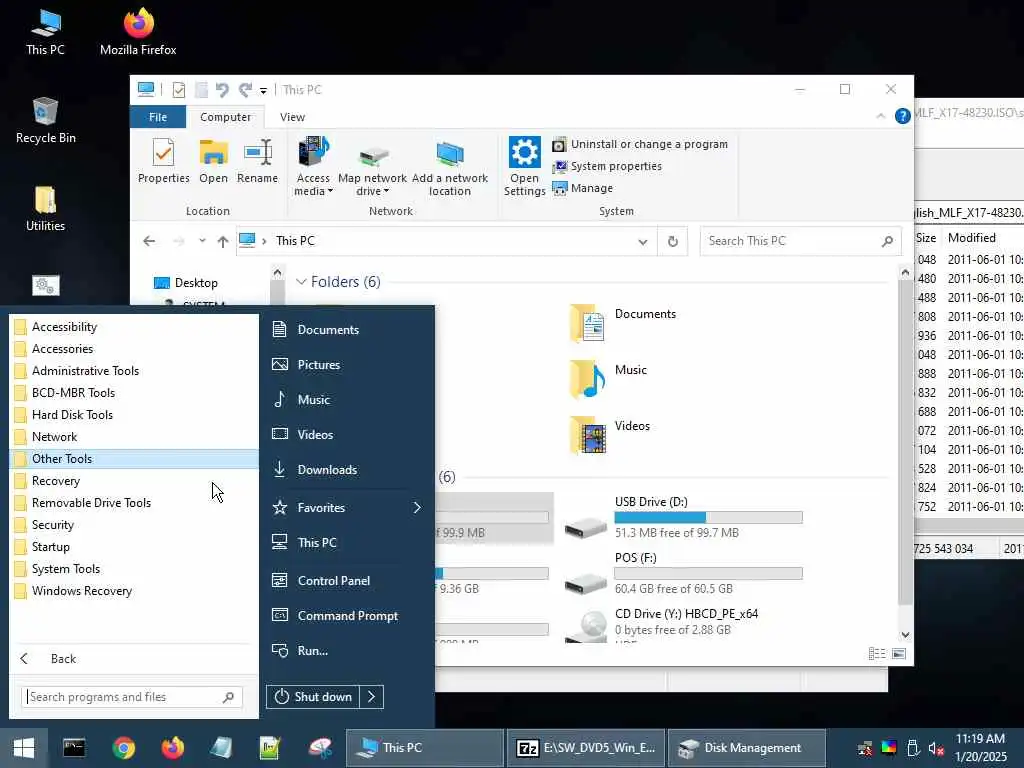Click Uninstall or change a program
This screenshot has height=768, width=1024.
(x=640, y=144)
